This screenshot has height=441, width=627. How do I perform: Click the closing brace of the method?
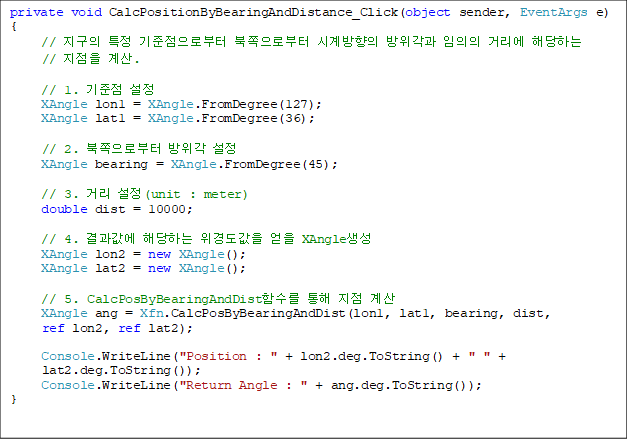tap(14, 399)
